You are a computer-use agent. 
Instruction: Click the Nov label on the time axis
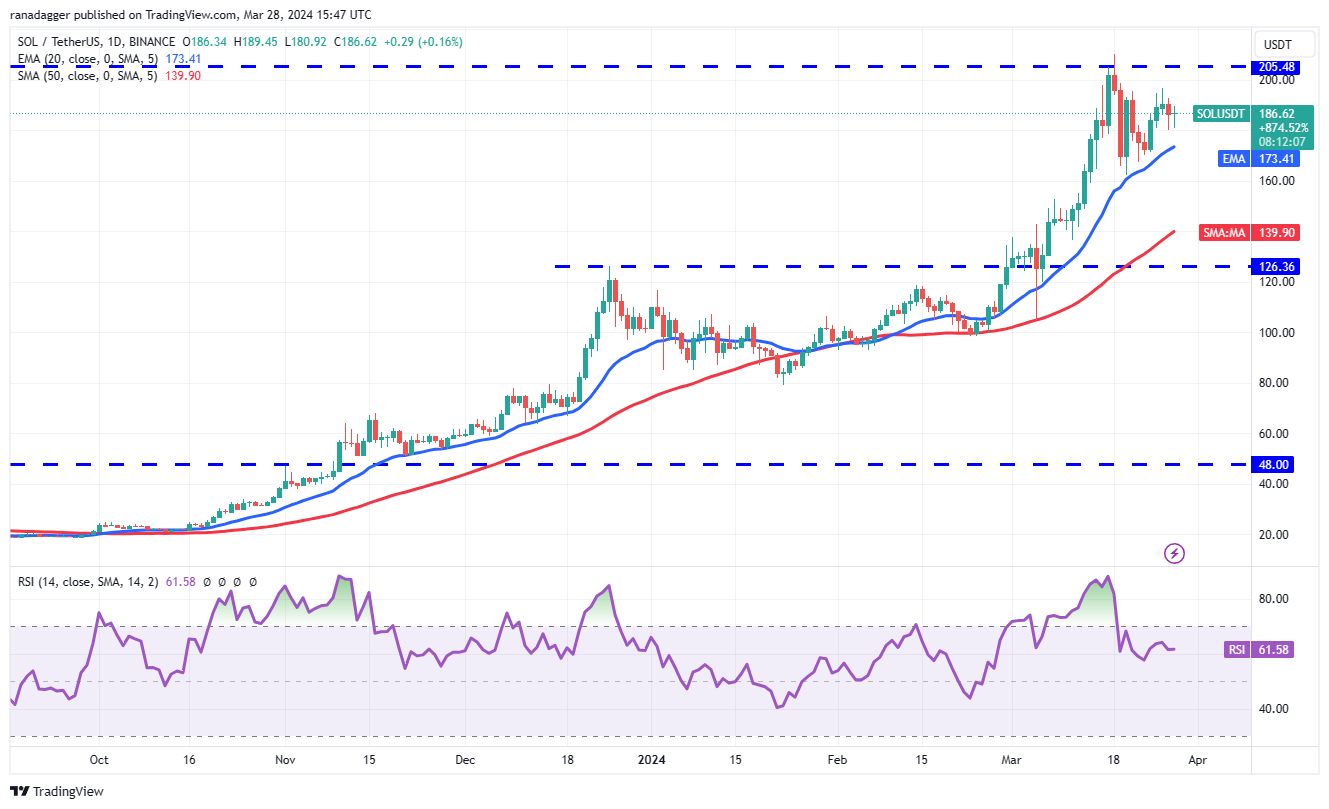click(285, 760)
